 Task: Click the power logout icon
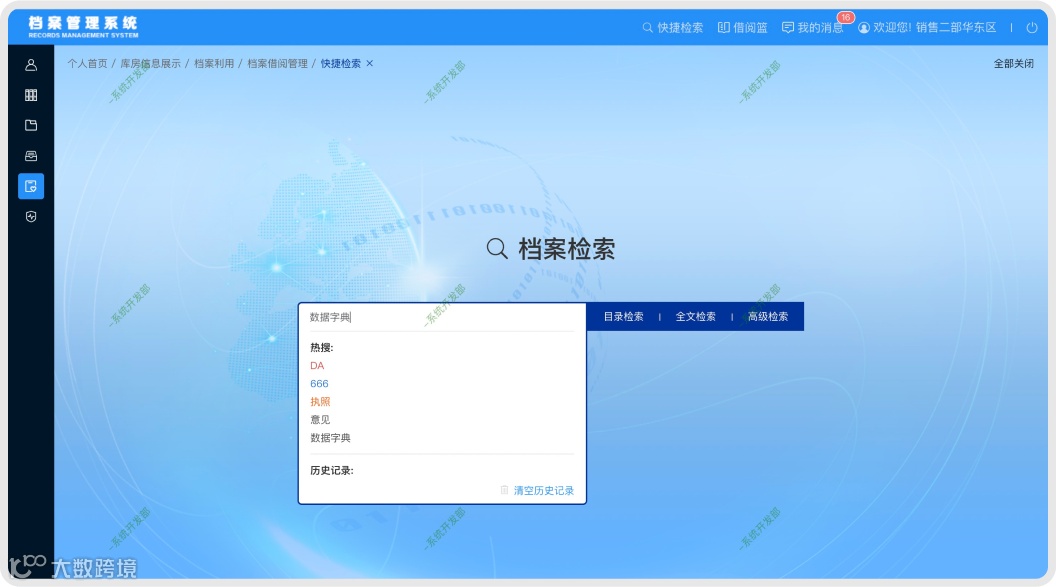(x=1032, y=28)
